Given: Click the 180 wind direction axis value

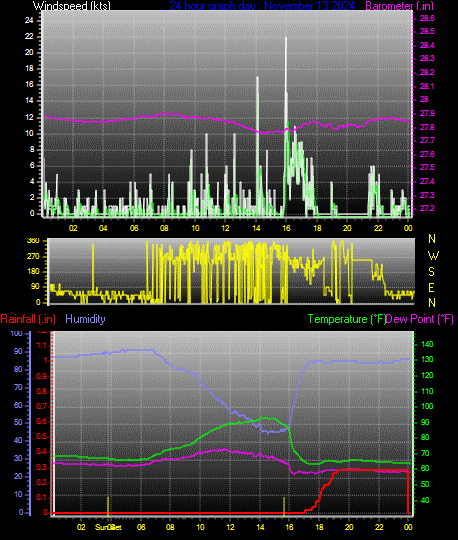Looking at the screenshot, I should point(33,271).
